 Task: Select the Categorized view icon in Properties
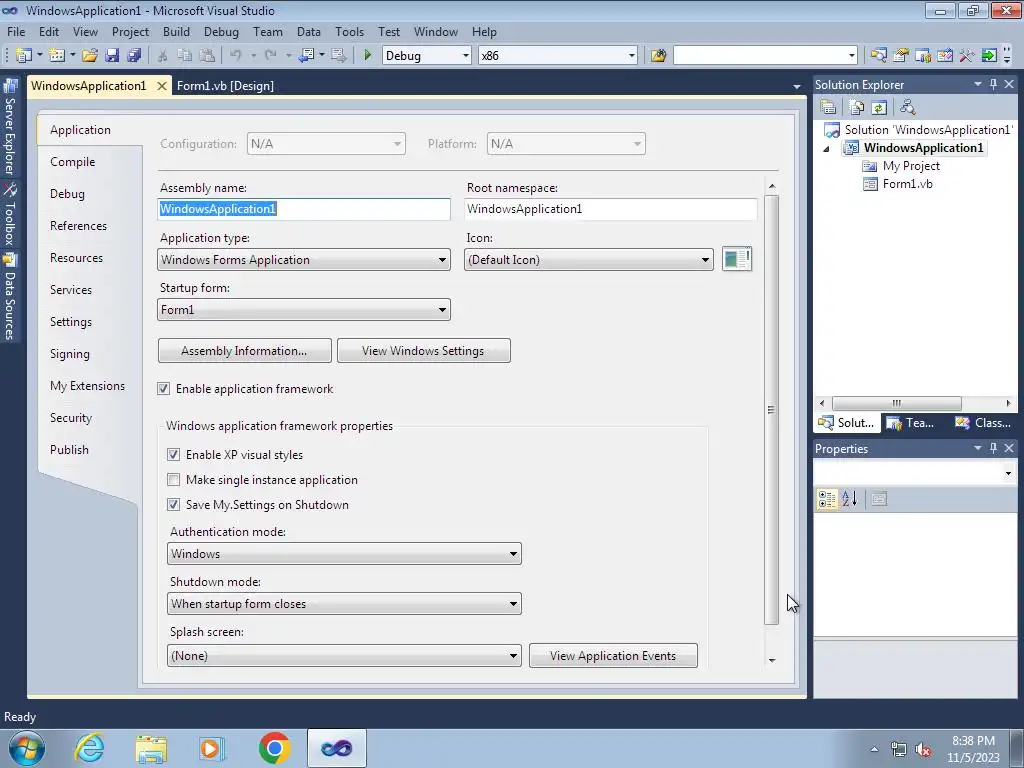pyautogui.click(x=827, y=499)
